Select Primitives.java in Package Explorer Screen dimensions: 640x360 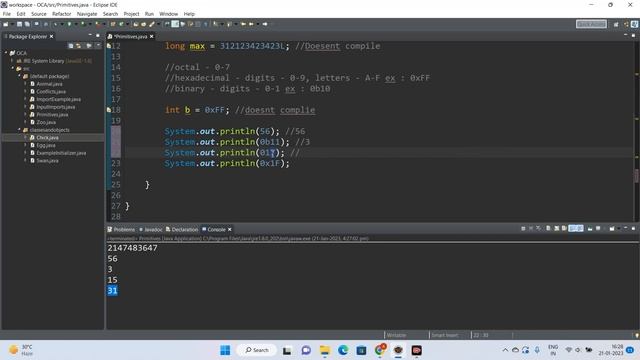pyautogui.click(x=52, y=115)
